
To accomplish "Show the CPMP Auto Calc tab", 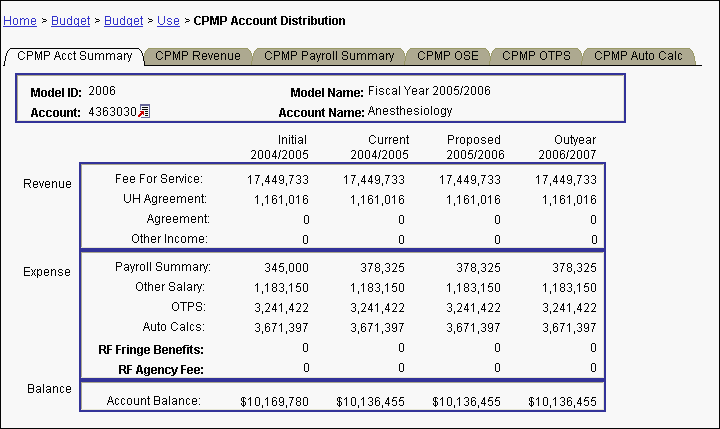I will coord(638,56).
